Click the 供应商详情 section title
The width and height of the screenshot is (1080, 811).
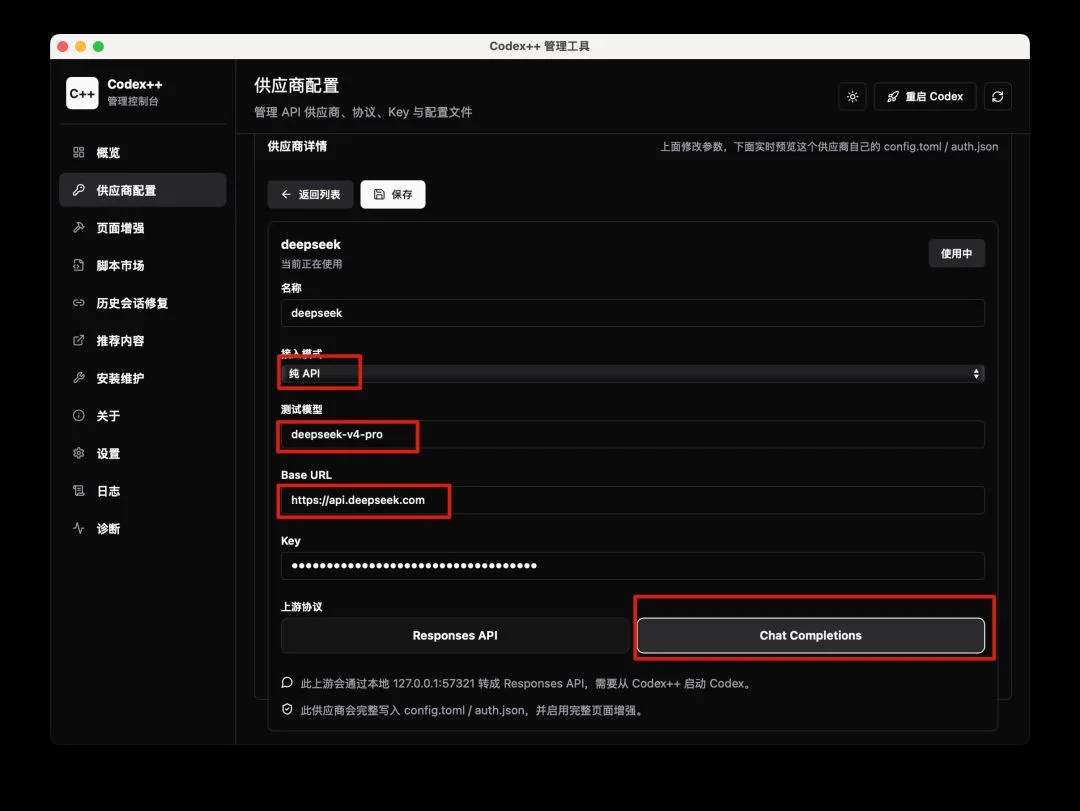pos(297,146)
